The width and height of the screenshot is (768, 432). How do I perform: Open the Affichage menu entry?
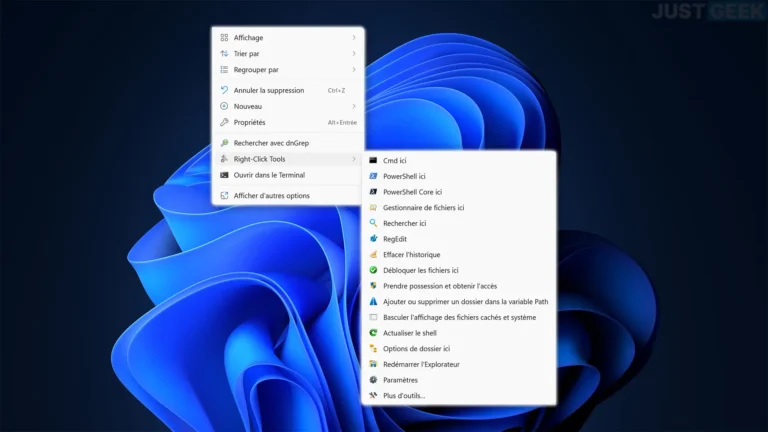point(288,38)
